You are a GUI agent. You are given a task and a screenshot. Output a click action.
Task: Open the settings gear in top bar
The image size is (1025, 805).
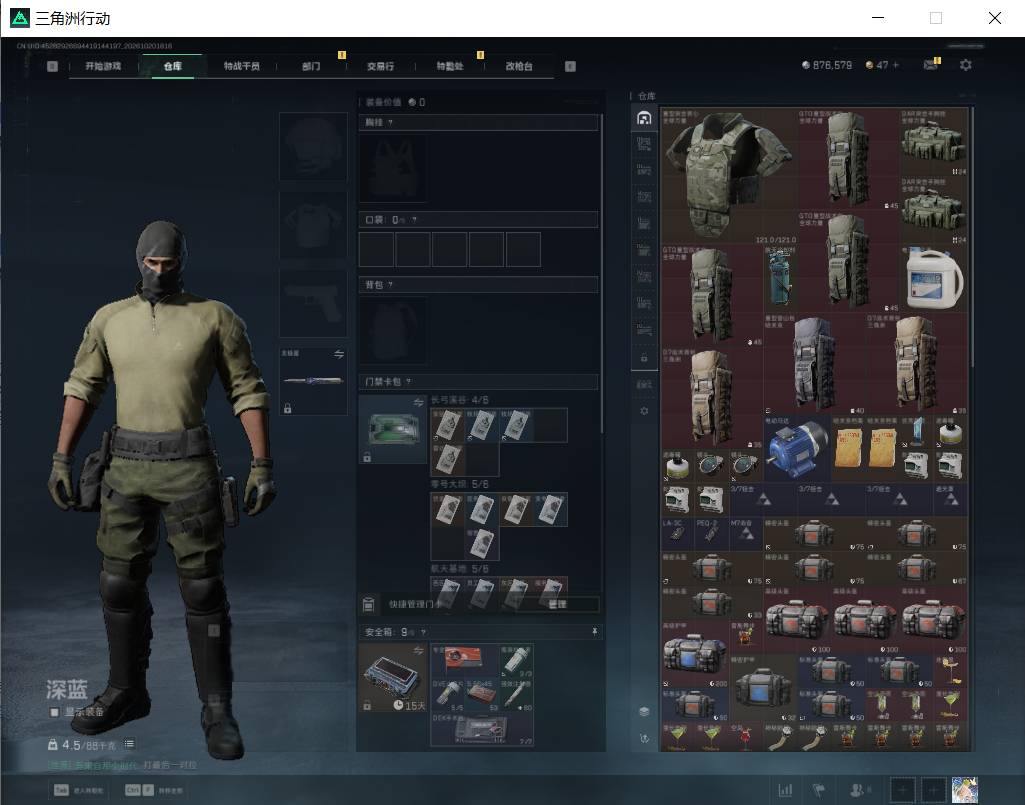click(x=966, y=65)
